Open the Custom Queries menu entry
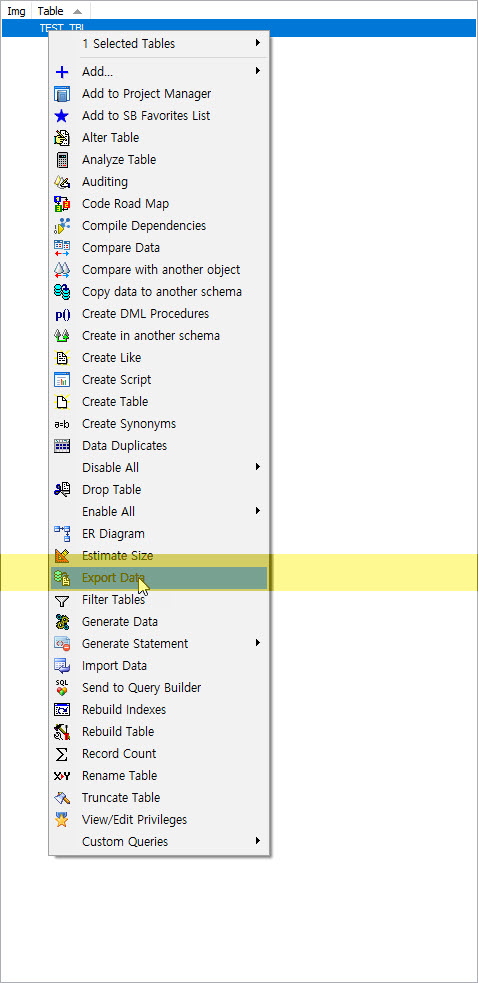 159,842
